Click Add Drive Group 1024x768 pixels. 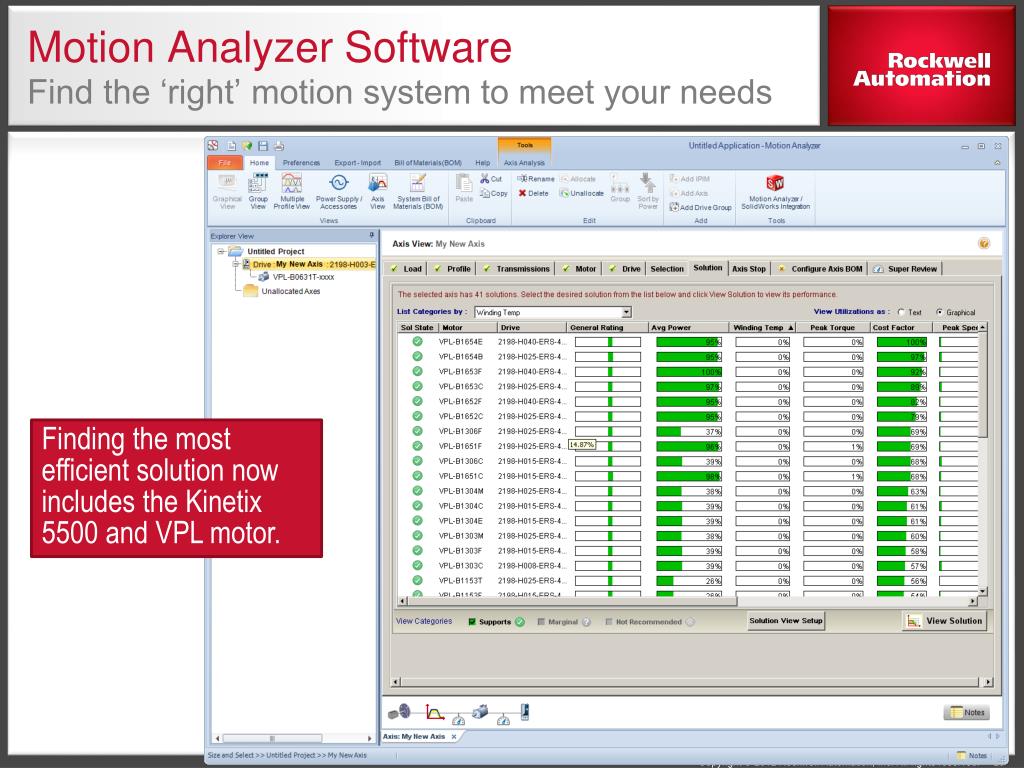pyautogui.click(x=700, y=207)
